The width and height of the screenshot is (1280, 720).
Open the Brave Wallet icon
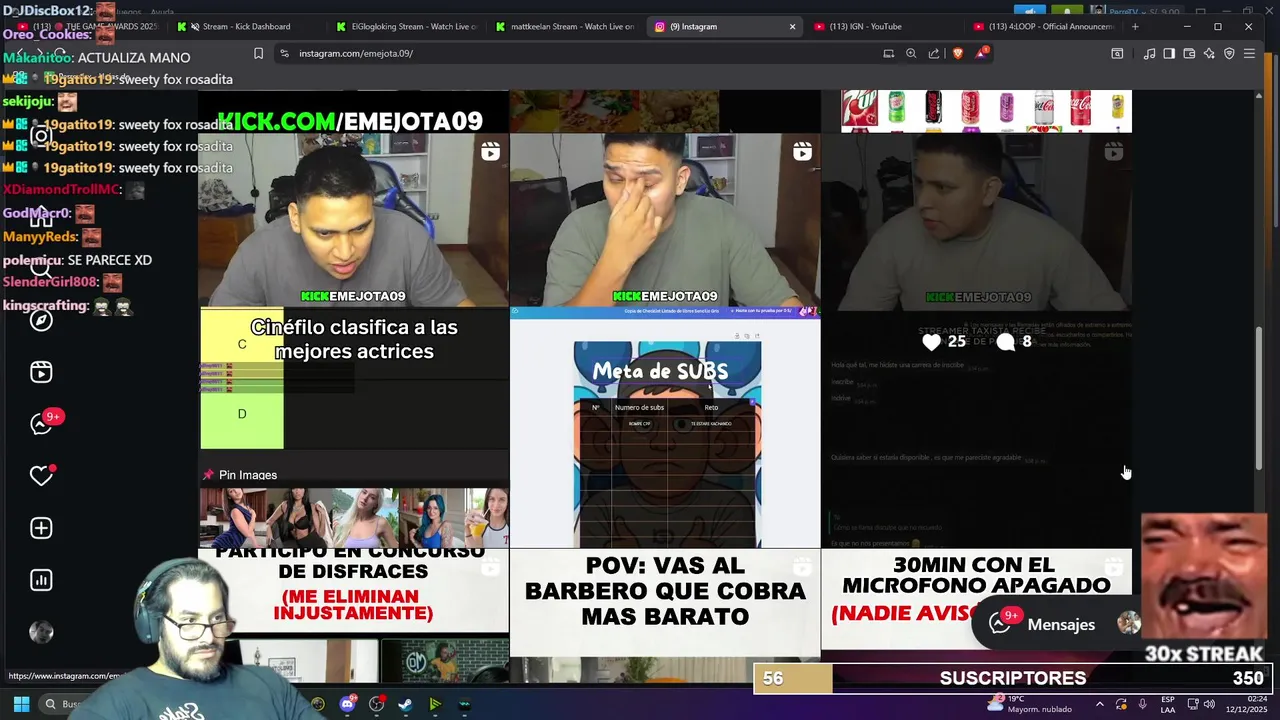[1189, 53]
